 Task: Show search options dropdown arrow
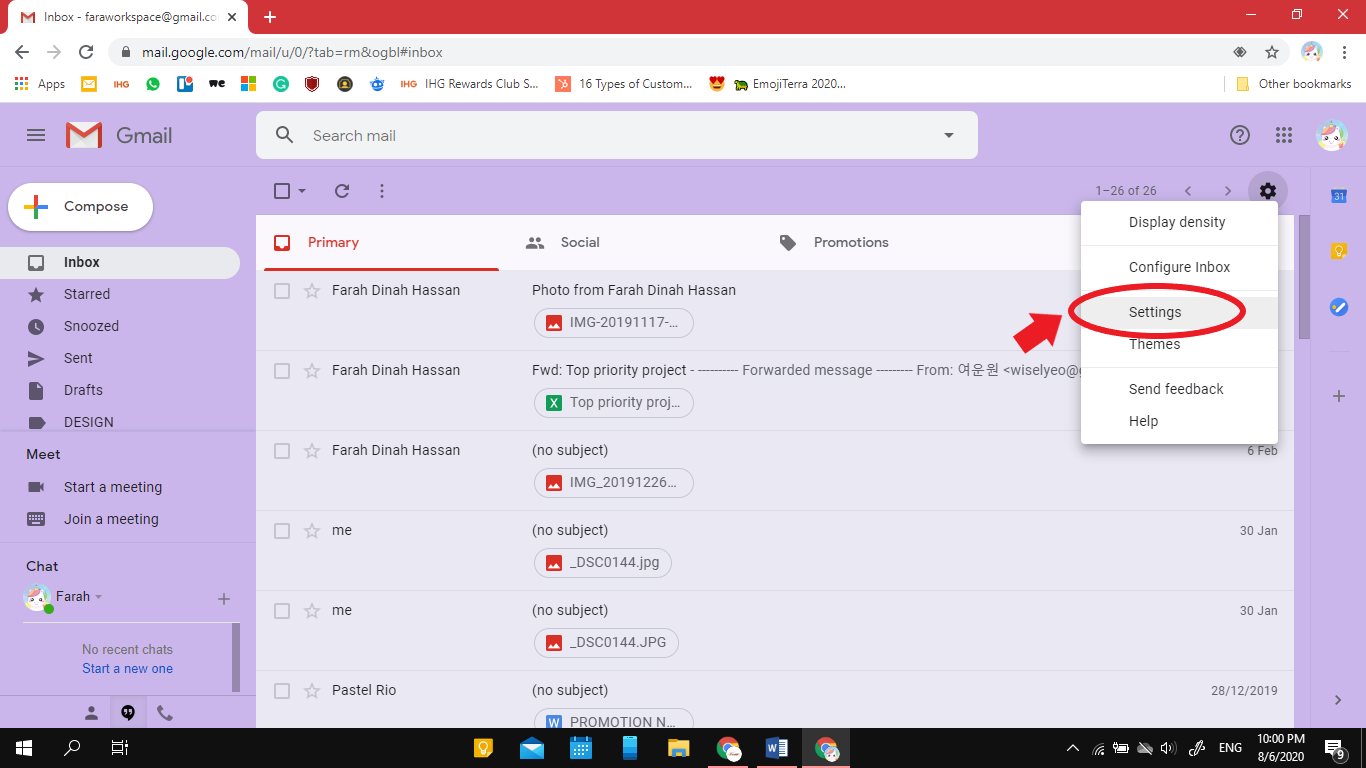949,135
